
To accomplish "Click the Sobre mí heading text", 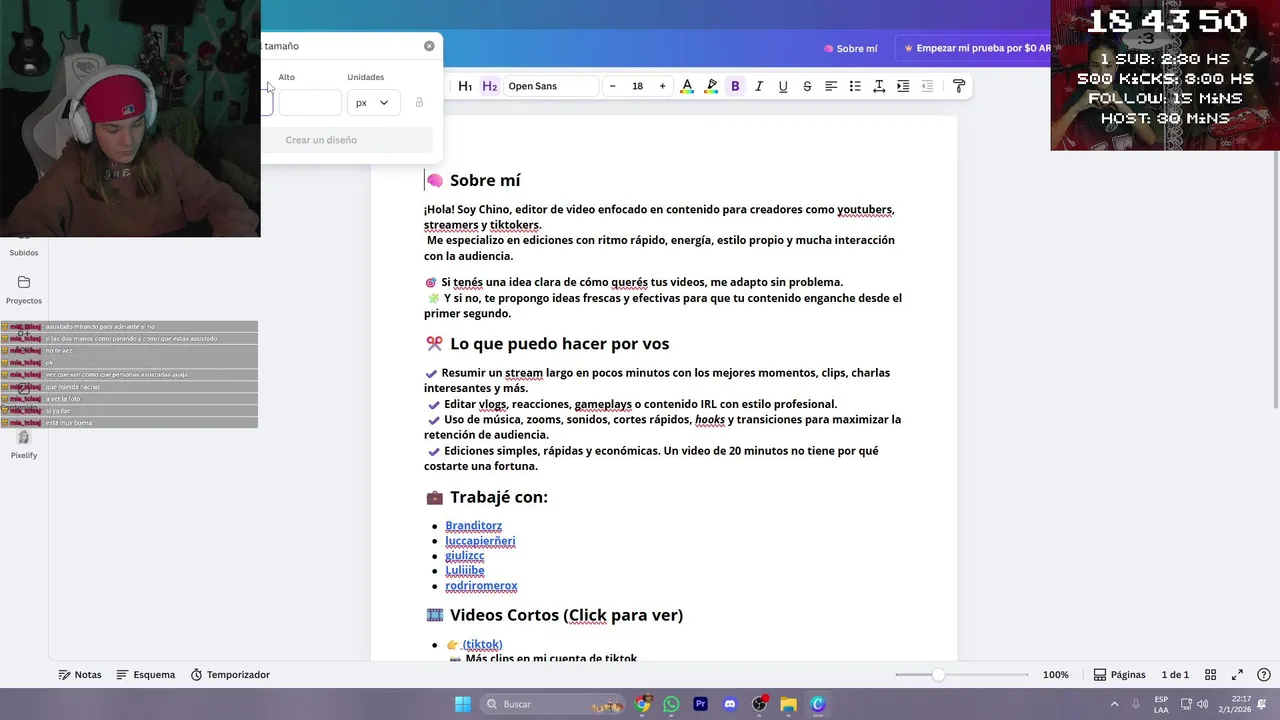I will click(485, 181).
